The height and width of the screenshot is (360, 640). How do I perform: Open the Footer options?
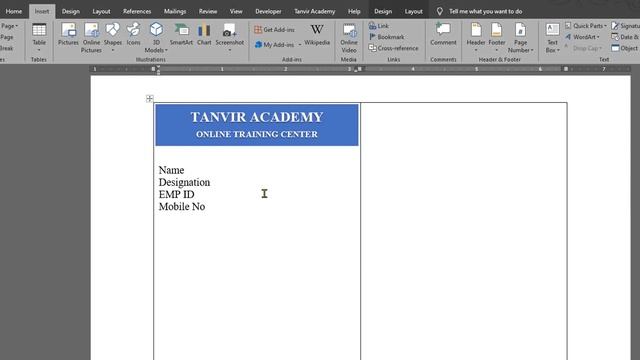point(497,38)
